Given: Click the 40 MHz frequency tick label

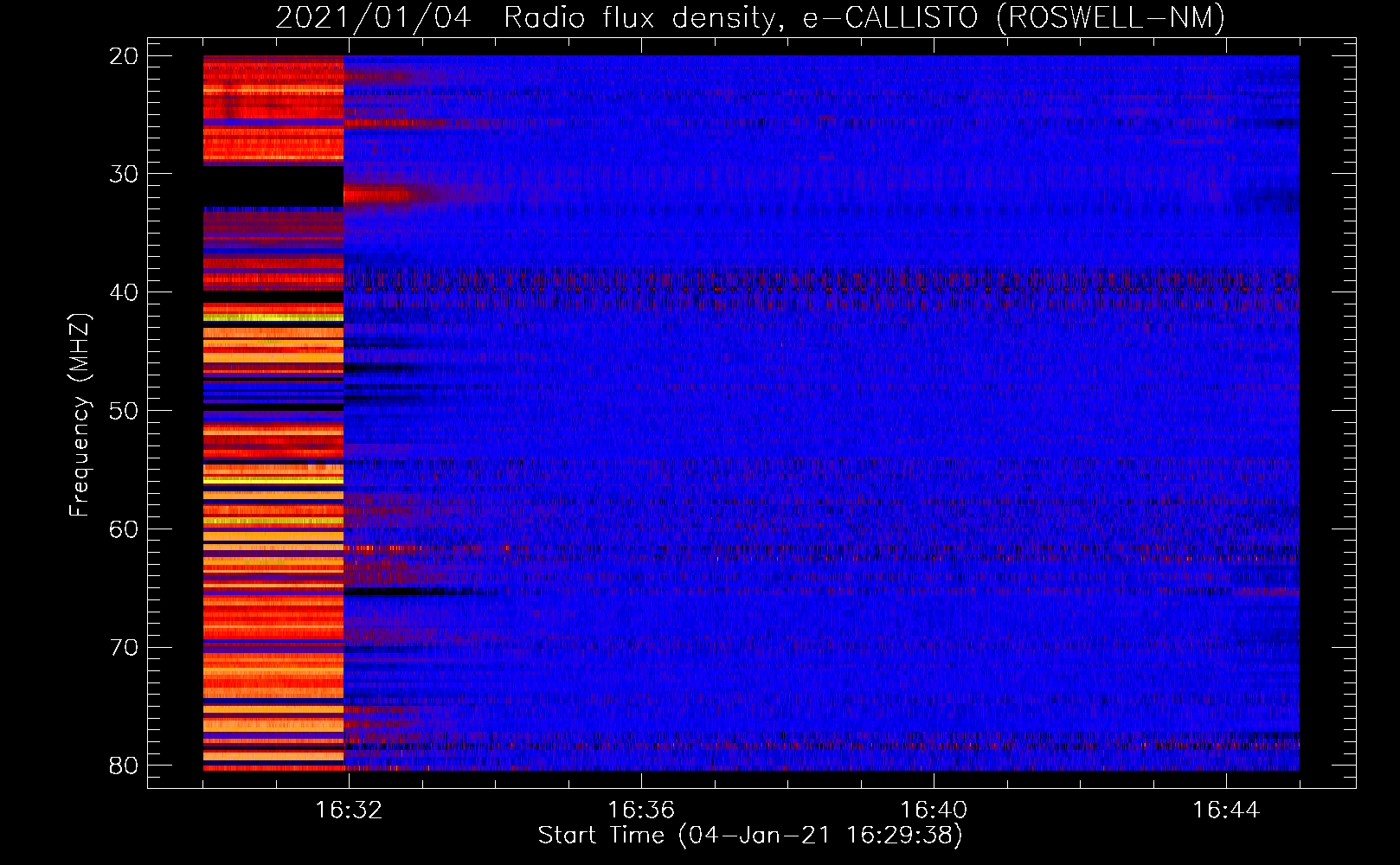Looking at the screenshot, I should click(125, 292).
